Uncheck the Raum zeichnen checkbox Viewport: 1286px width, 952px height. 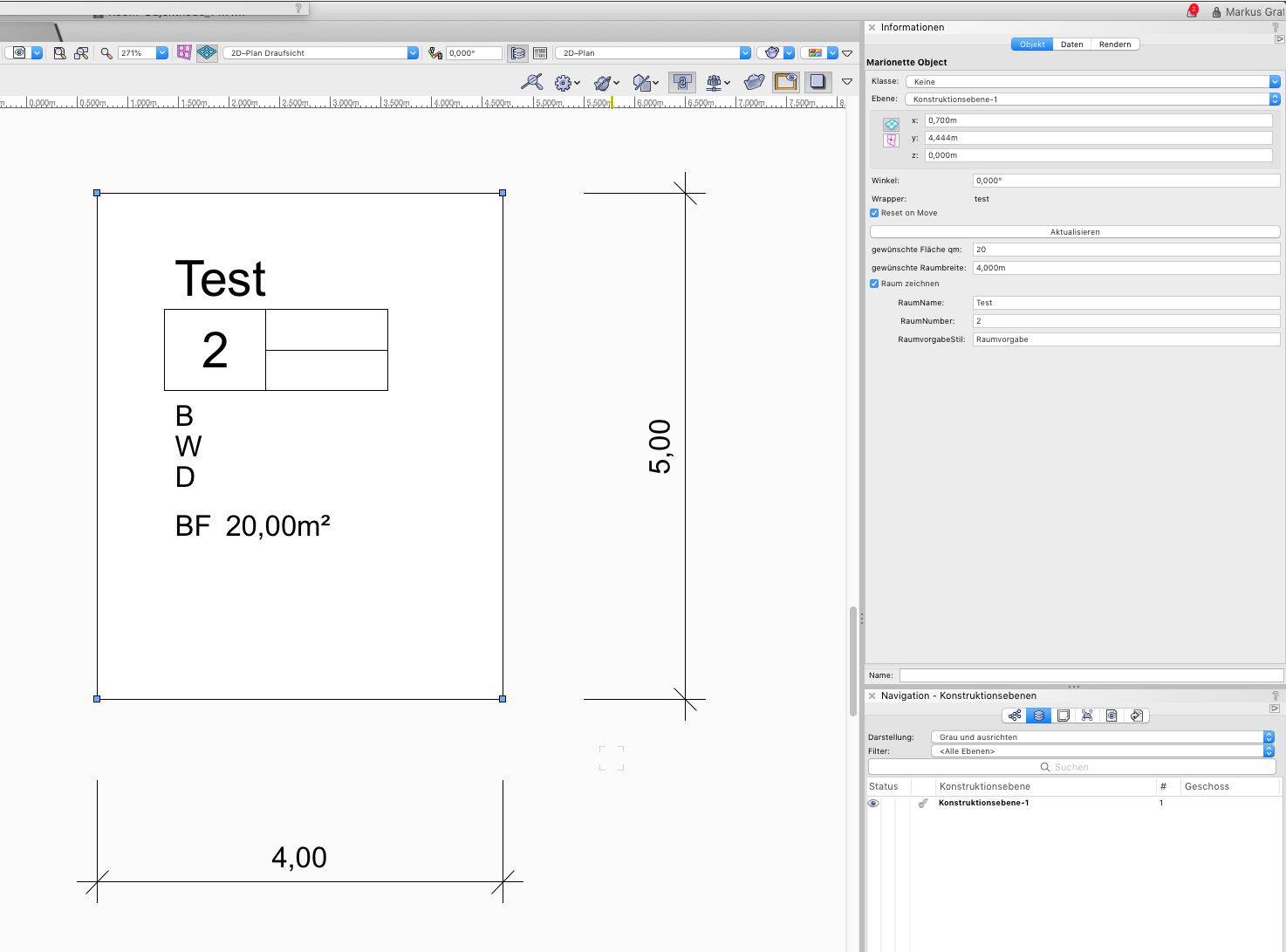(874, 284)
